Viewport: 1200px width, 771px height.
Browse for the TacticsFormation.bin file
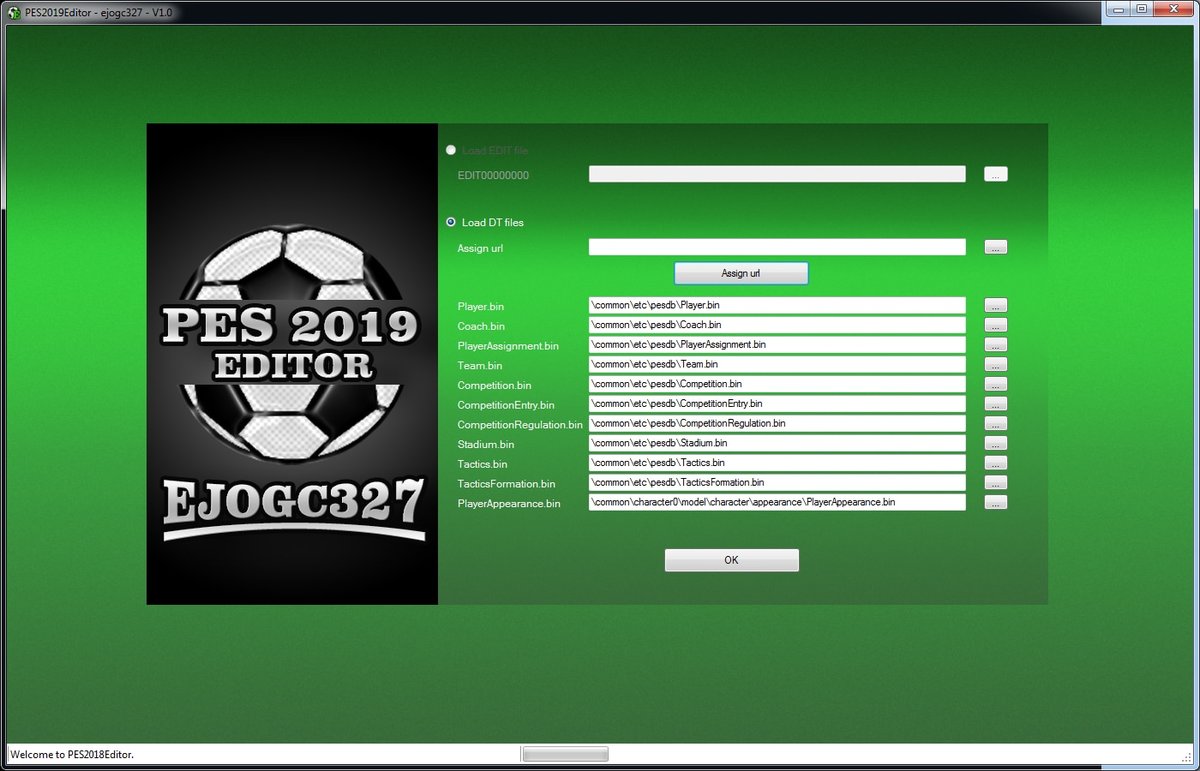click(x=995, y=483)
